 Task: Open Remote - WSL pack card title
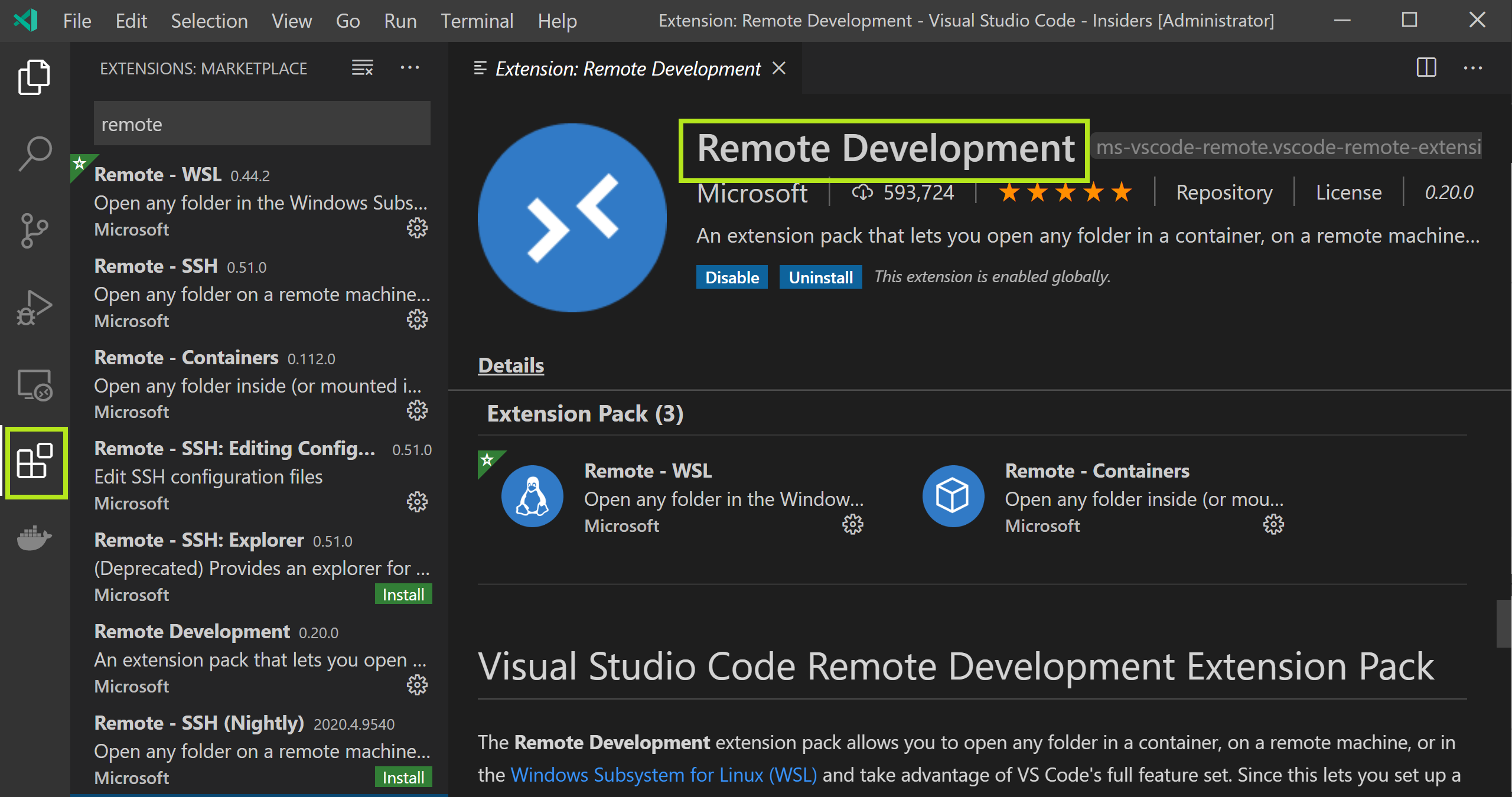648,471
